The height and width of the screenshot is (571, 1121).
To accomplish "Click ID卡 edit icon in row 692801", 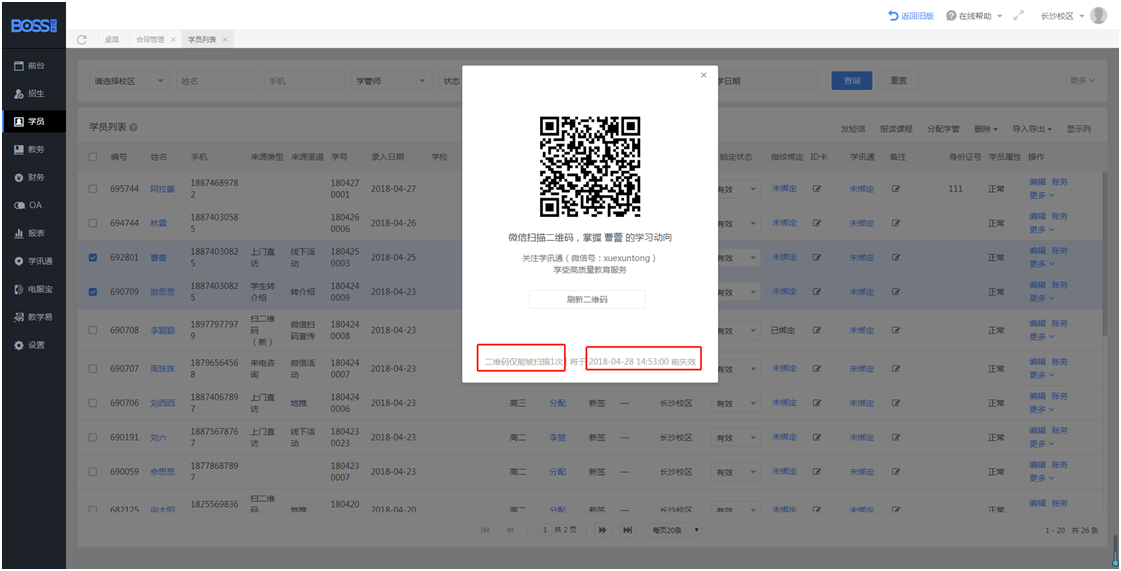I will pyautogui.click(x=816, y=257).
